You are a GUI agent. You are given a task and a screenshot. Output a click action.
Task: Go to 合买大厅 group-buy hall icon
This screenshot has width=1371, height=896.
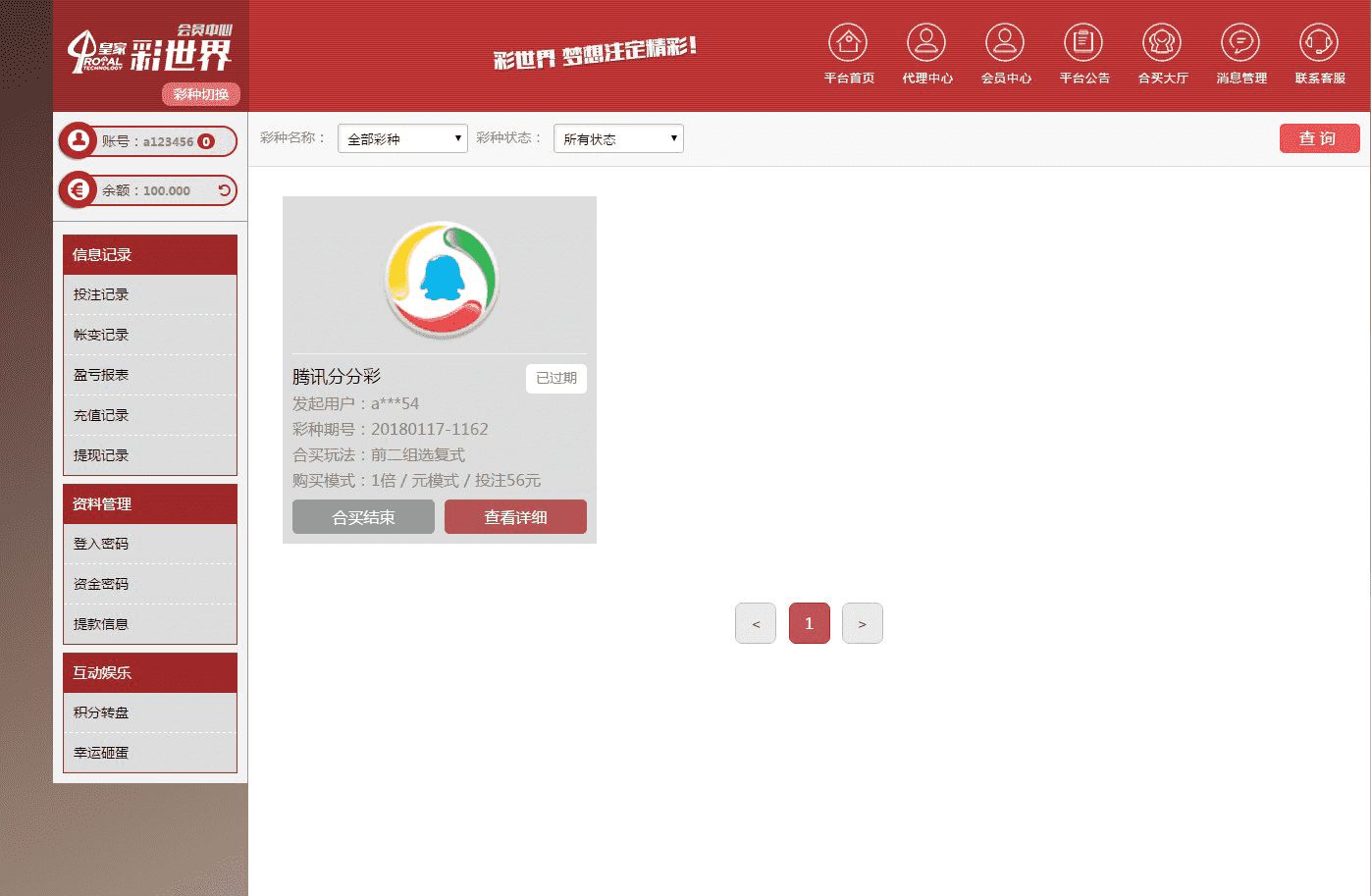coord(1162,44)
